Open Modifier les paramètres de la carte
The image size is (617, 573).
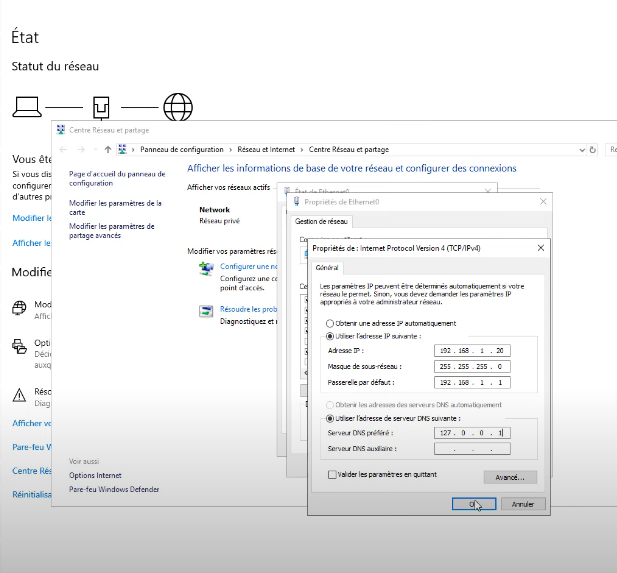click(115, 207)
